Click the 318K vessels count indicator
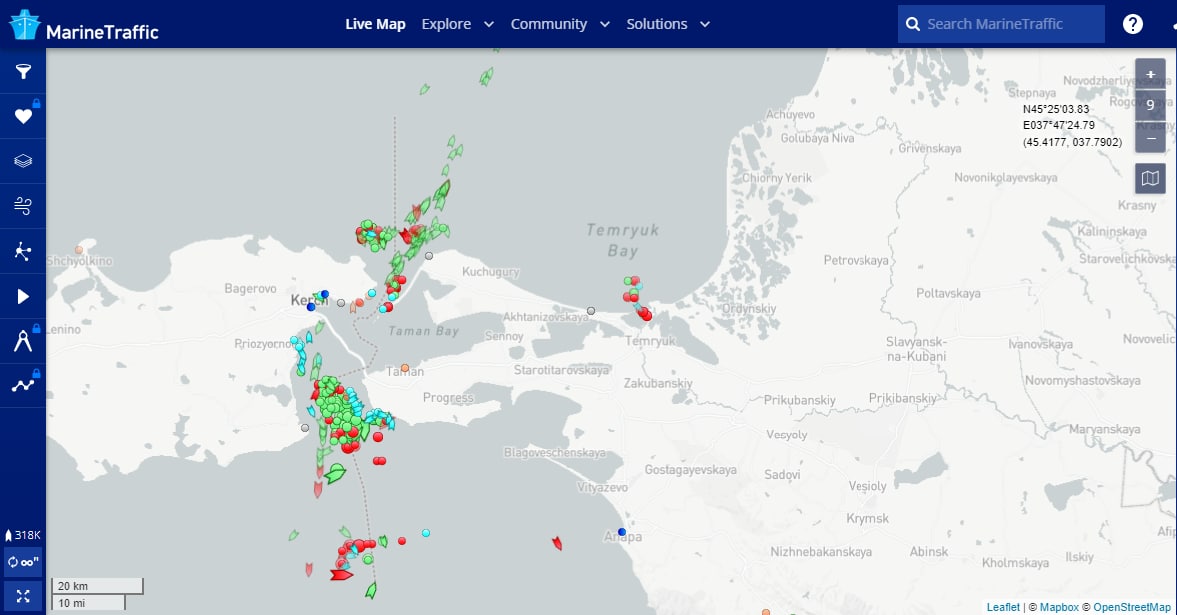The width and height of the screenshot is (1177, 615). [23, 535]
